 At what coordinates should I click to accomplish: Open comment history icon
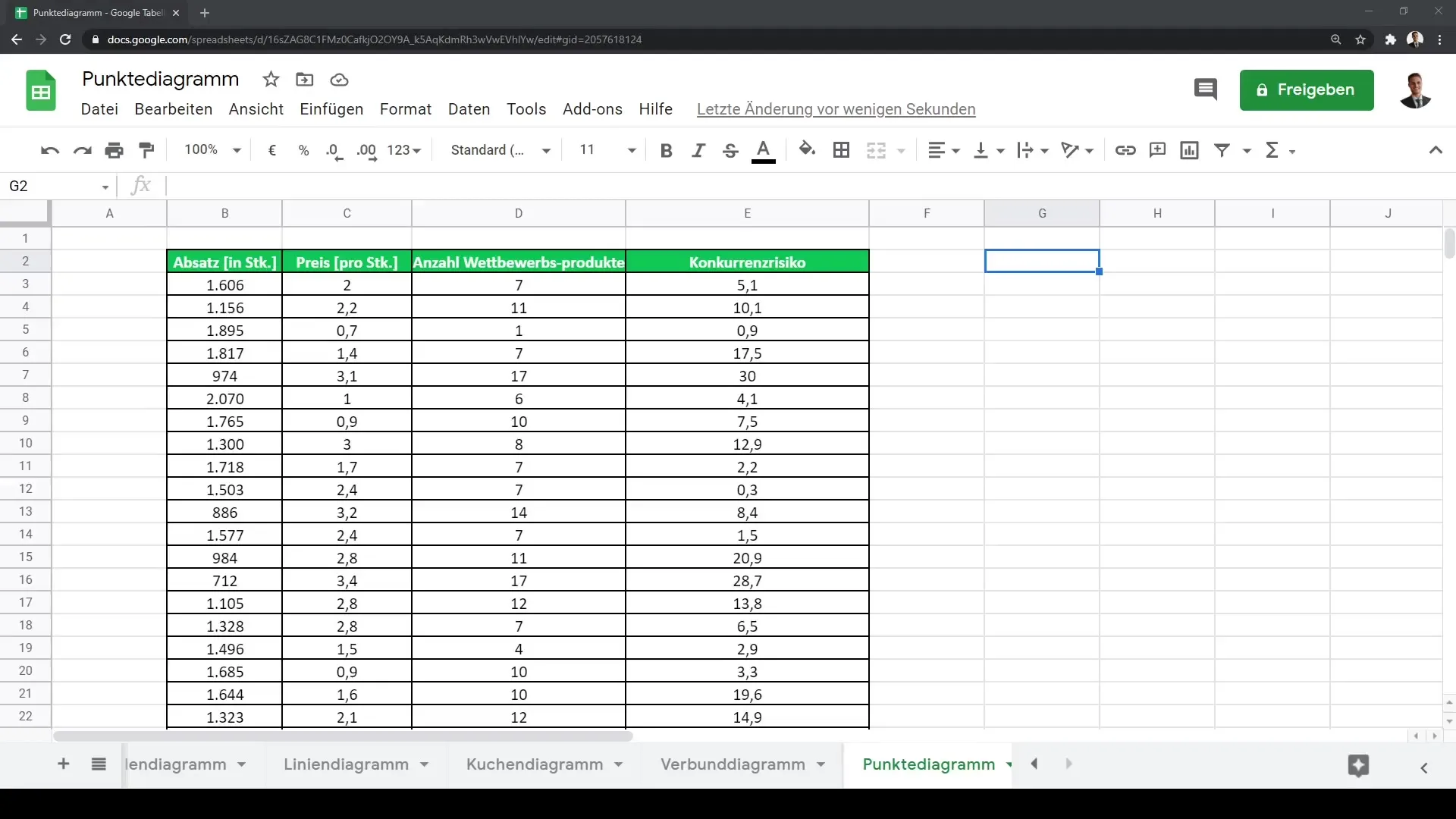pyautogui.click(x=1205, y=89)
